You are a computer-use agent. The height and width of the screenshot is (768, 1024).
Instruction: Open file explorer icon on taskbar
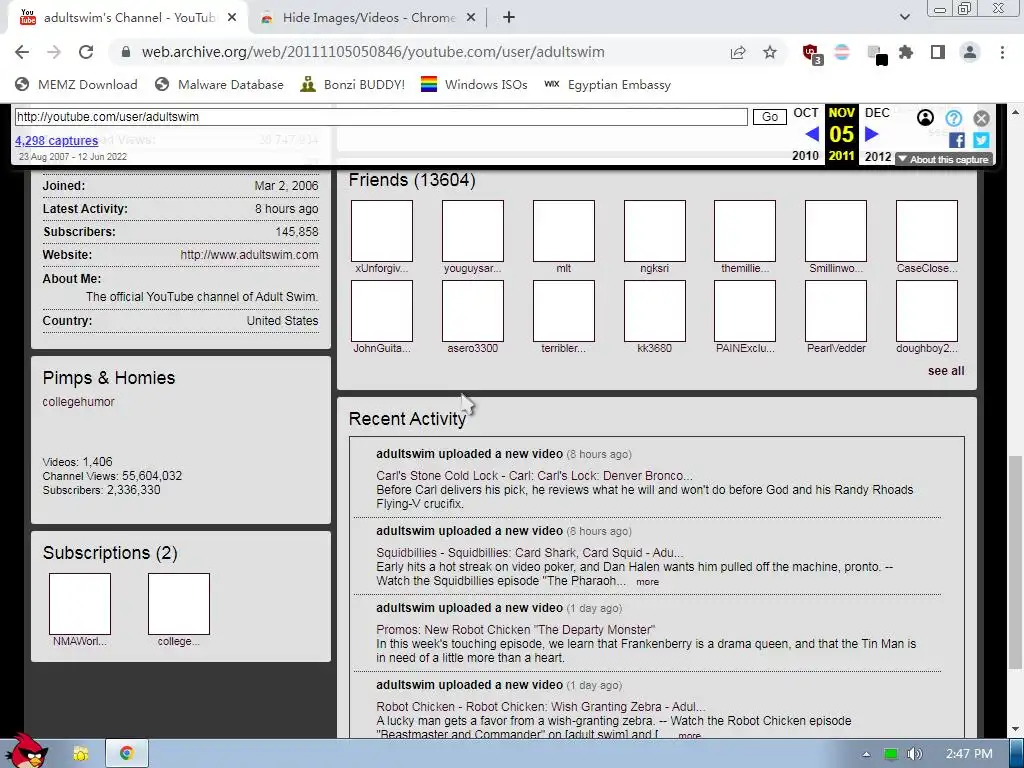(81, 754)
